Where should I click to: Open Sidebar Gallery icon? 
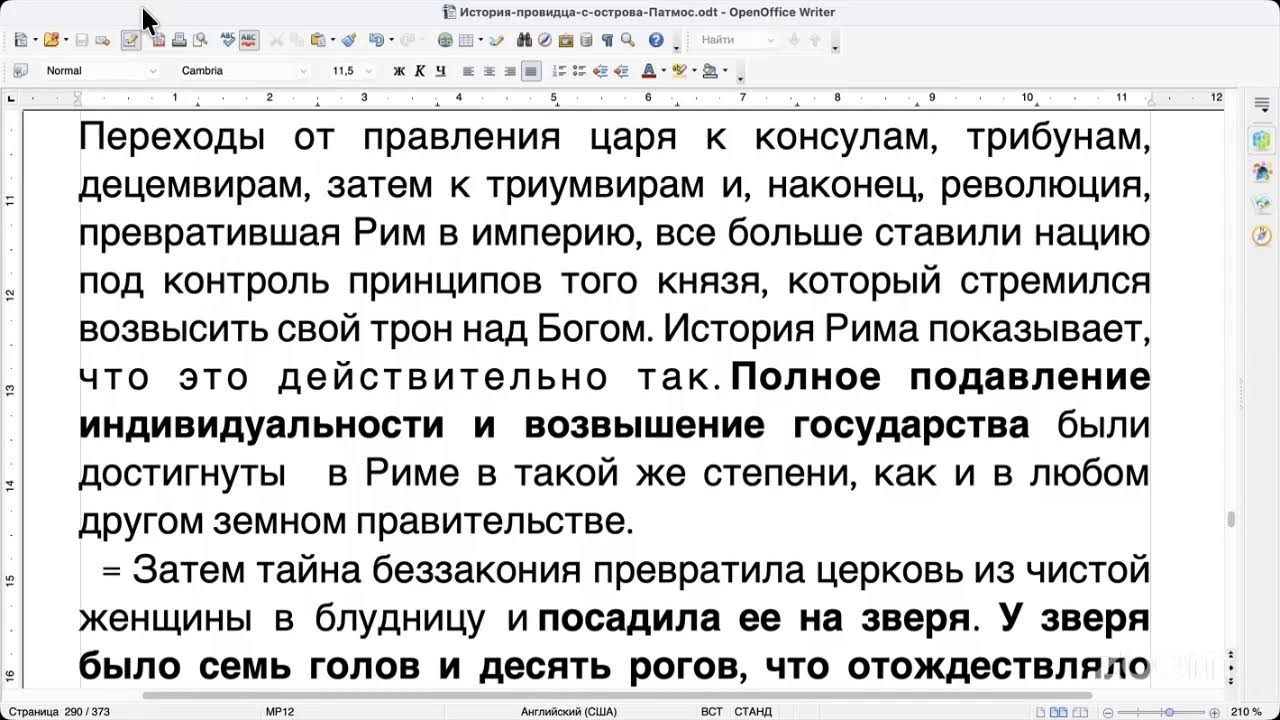(1262, 205)
